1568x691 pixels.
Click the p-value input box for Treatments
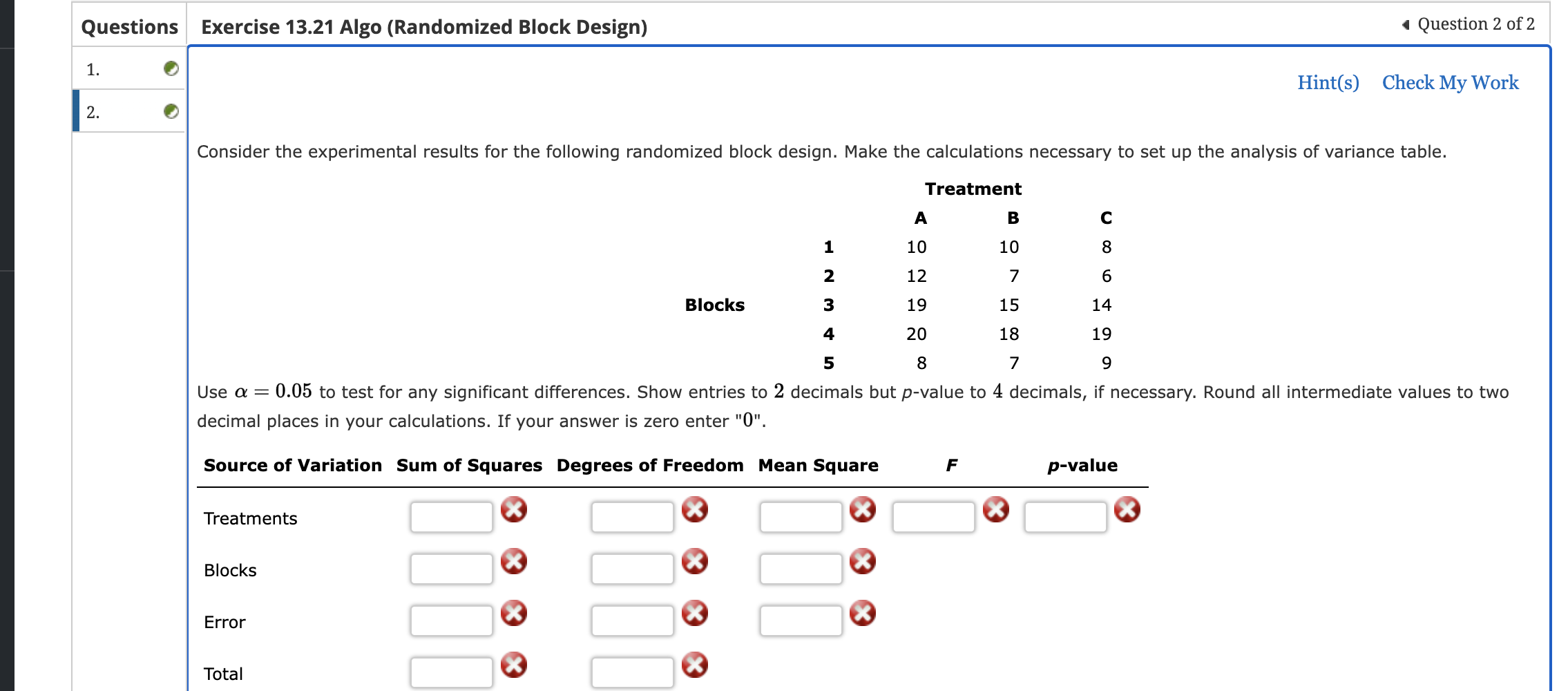1066,514
